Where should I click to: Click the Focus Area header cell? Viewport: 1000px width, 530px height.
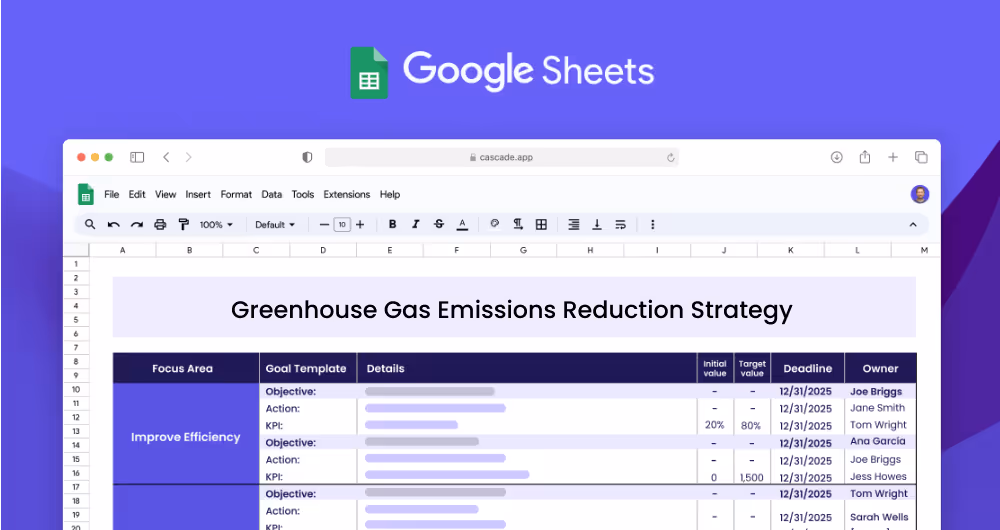coord(186,368)
